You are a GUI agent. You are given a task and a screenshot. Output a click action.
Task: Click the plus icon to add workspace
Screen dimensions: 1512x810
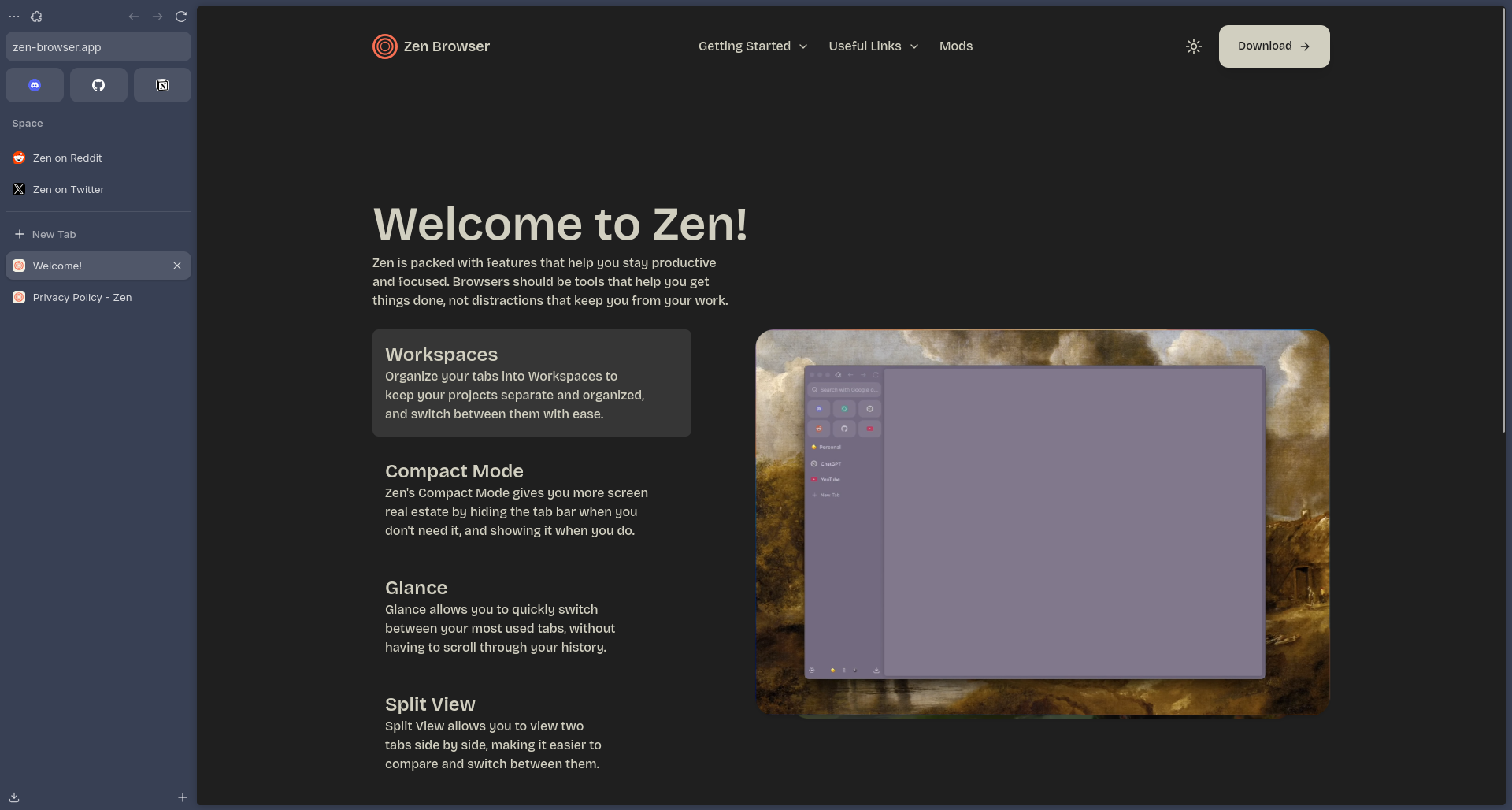point(183,797)
